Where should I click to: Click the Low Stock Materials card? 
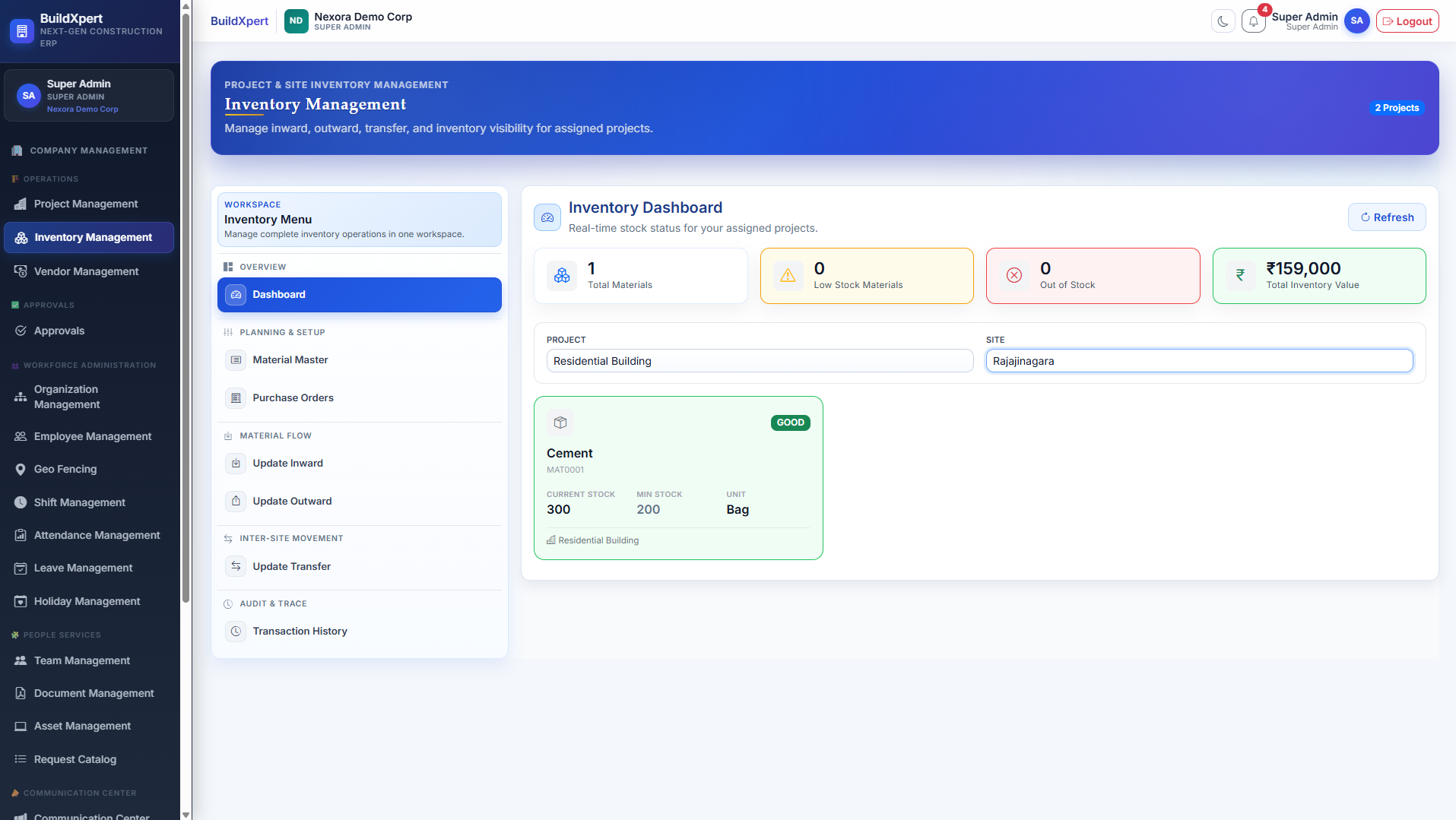[x=867, y=276]
